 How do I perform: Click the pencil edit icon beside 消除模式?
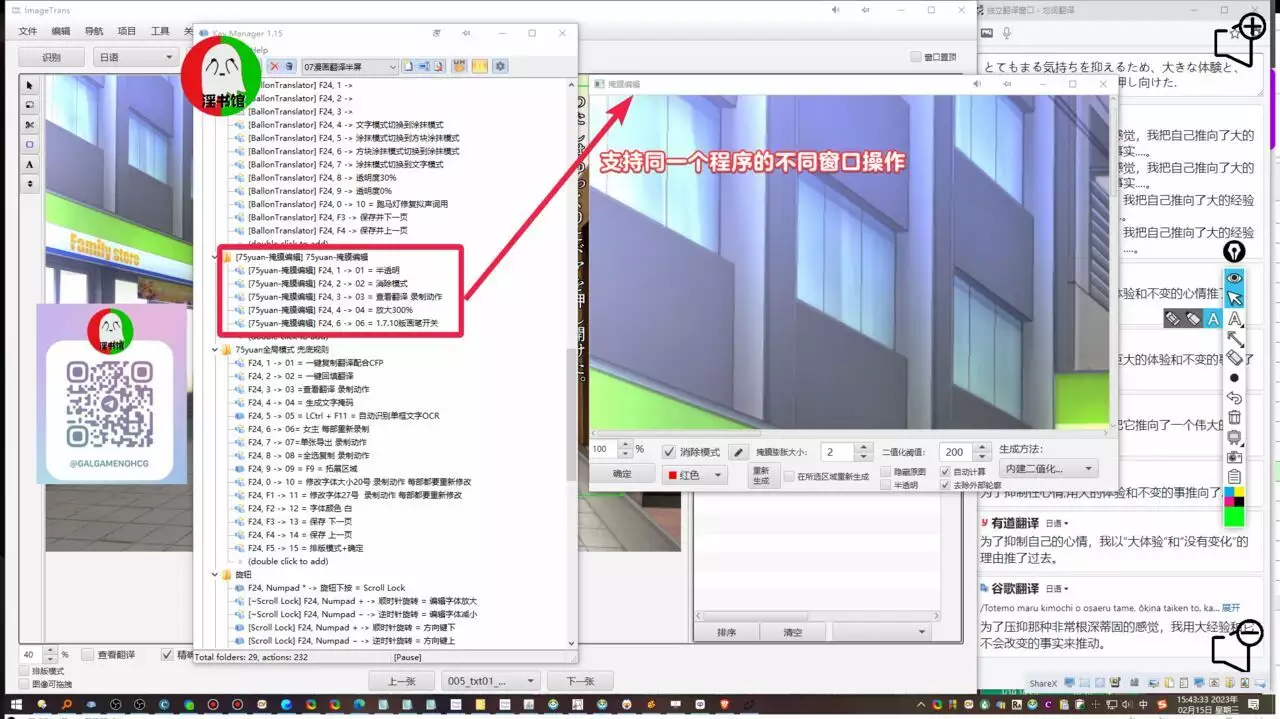click(x=738, y=452)
